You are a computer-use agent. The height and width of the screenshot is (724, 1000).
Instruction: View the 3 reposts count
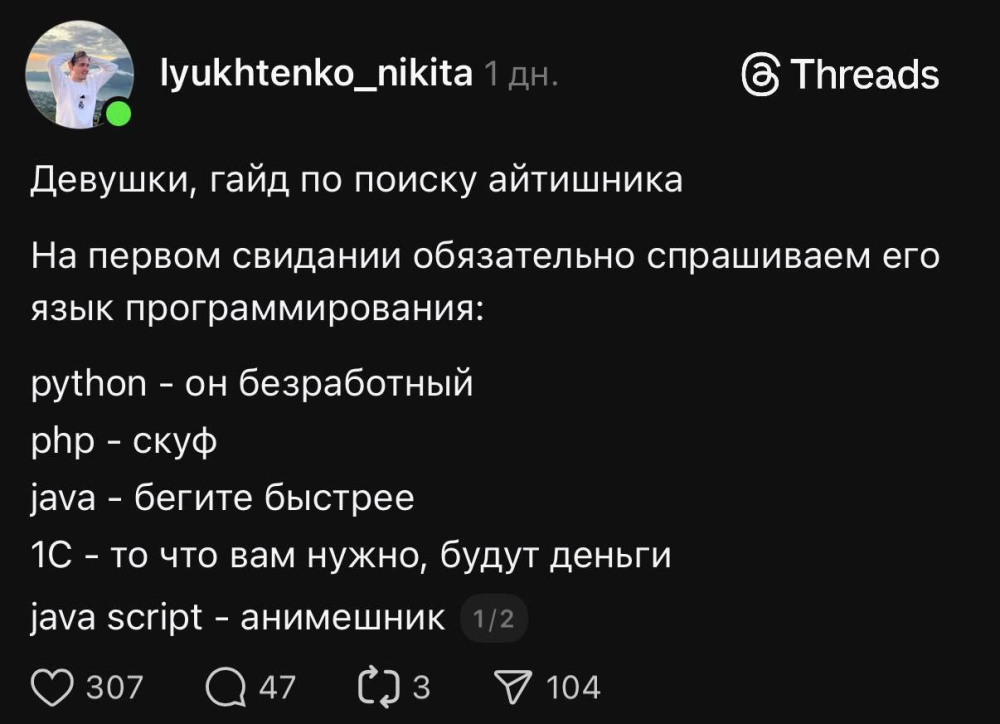coord(421,688)
